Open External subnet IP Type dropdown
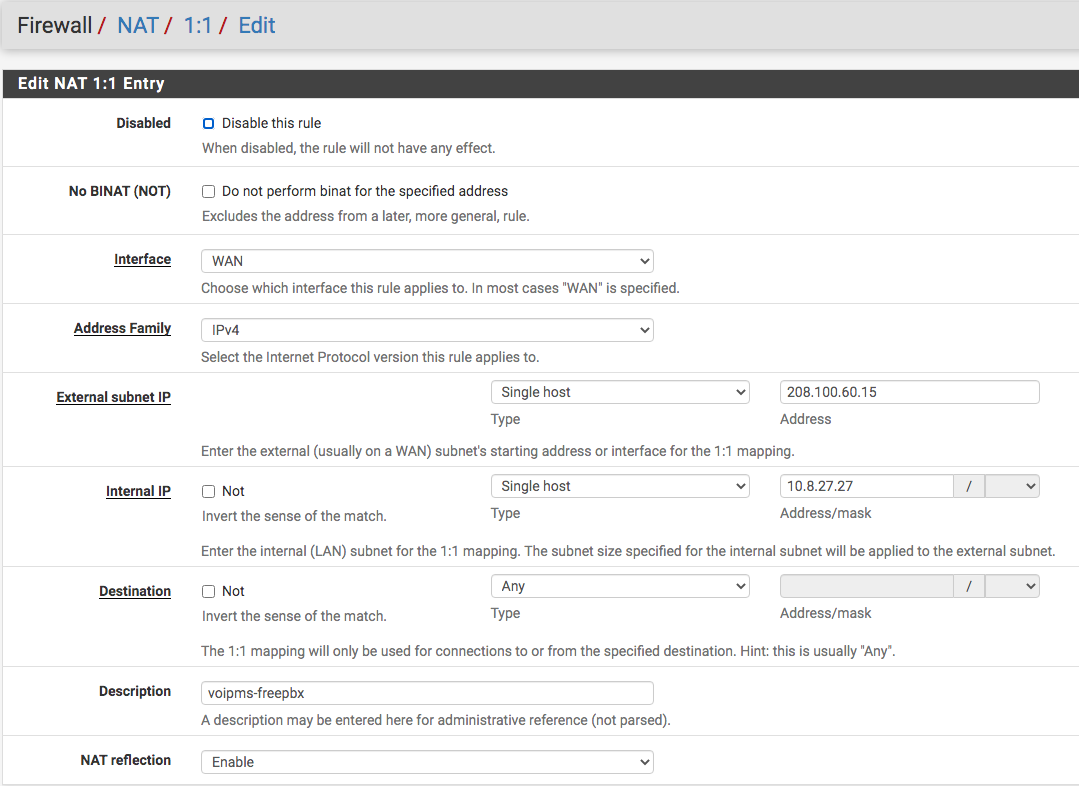 click(619, 392)
